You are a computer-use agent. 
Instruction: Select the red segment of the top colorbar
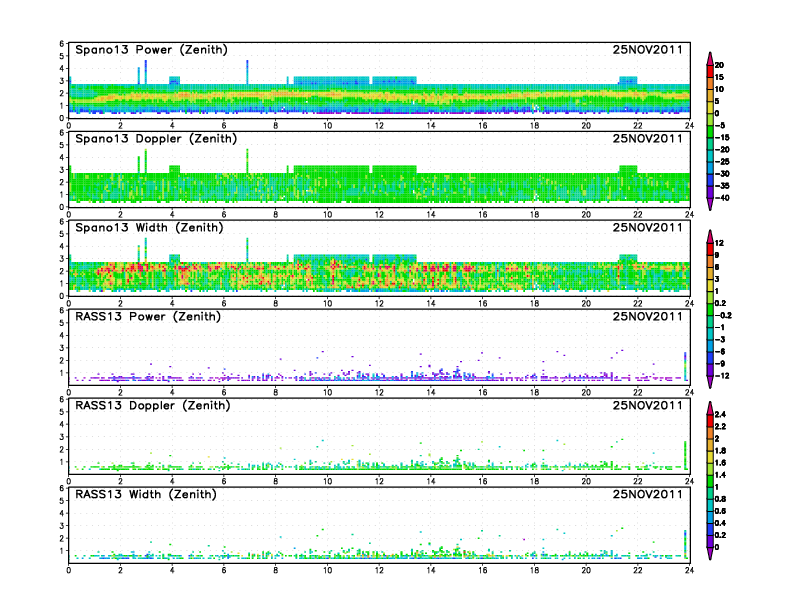(x=710, y=71)
